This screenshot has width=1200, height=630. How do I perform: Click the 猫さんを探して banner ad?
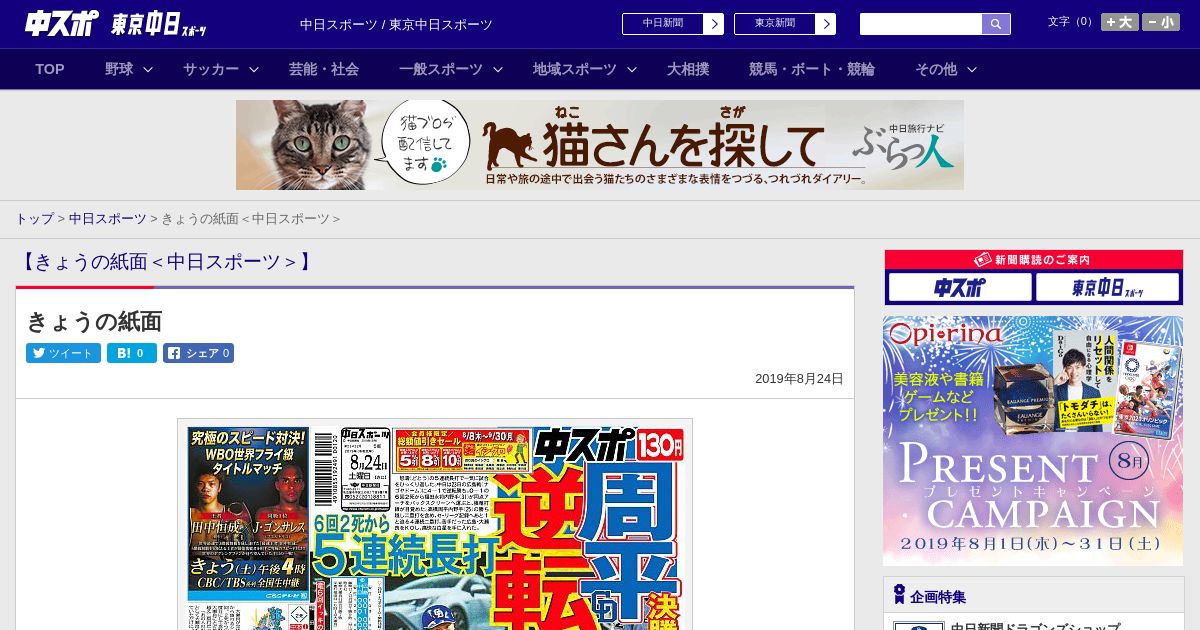pos(600,145)
